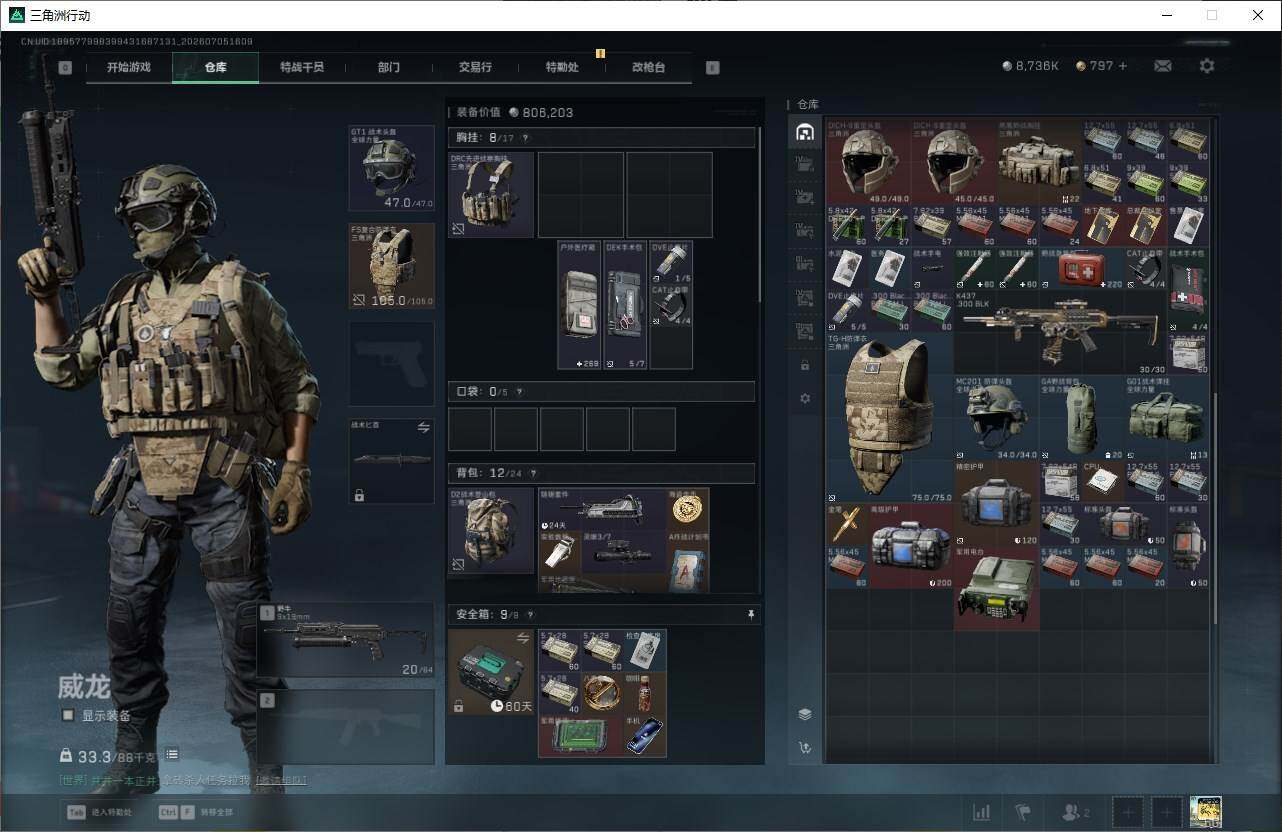This screenshot has height=832, width=1282.
Task: Select the TG-H body armor in warehouse
Action: (x=889, y=418)
